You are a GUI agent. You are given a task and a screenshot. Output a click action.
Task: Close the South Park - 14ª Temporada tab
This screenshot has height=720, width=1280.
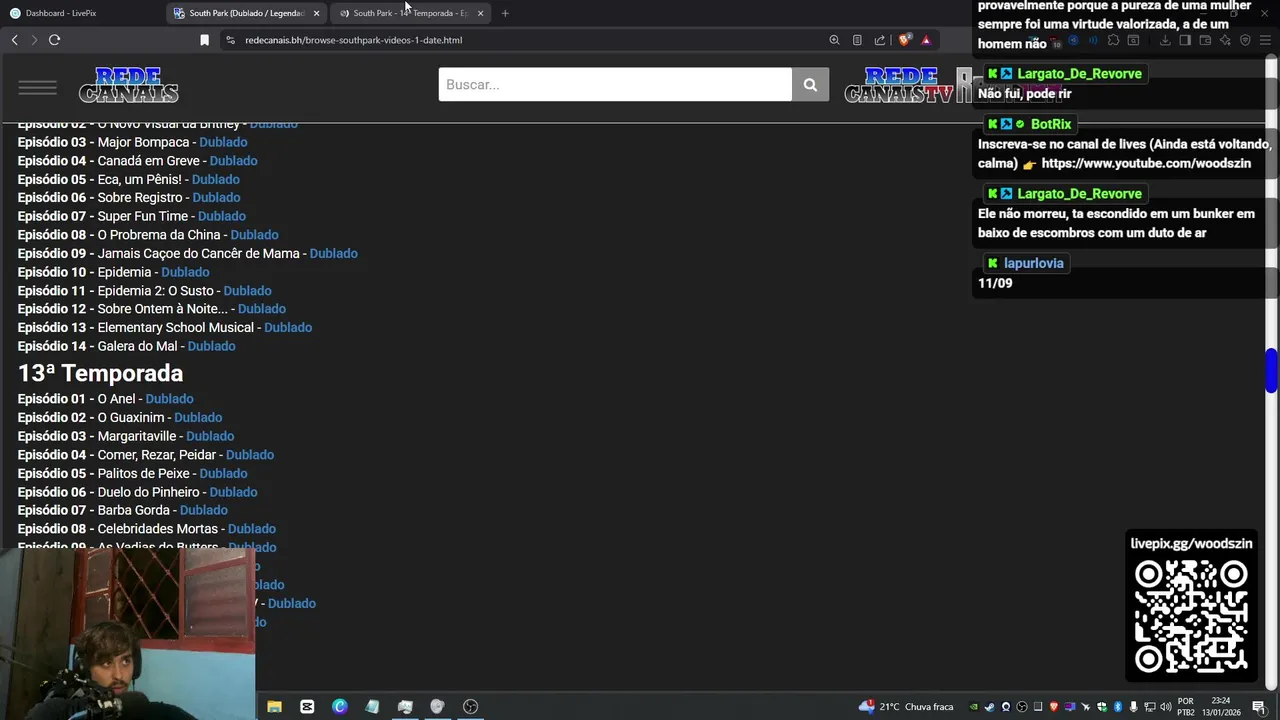click(x=481, y=13)
